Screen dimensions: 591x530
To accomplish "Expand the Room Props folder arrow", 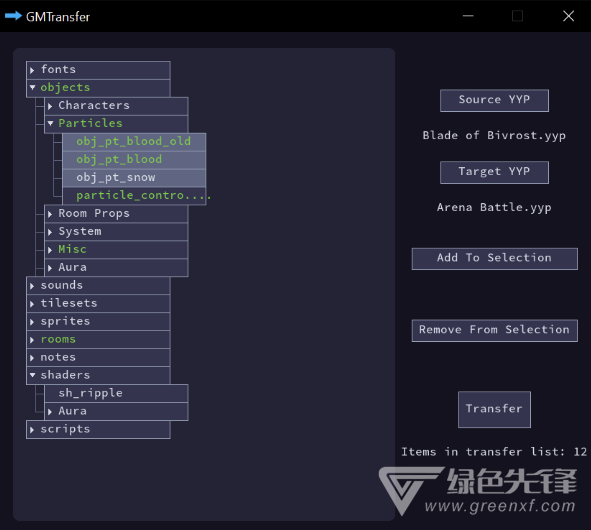I will coord(50,214).
